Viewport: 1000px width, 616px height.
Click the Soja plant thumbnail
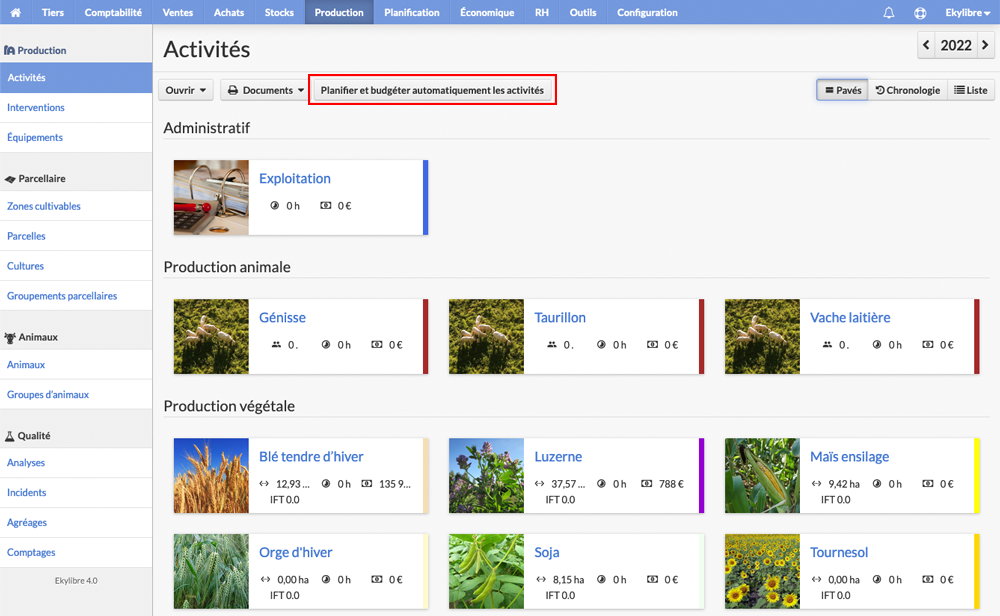tap(487, 571)
